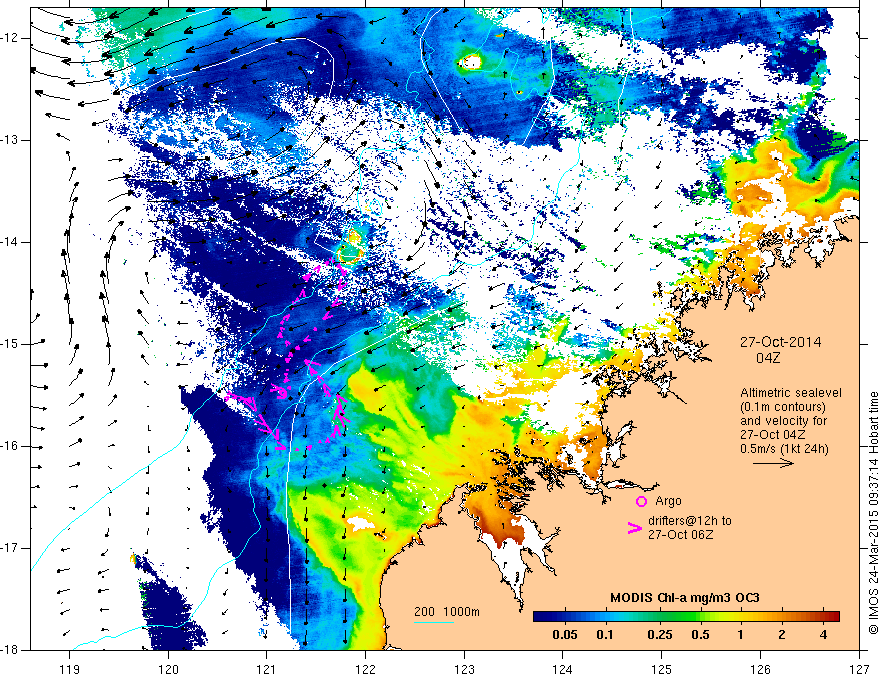Click the colorbar tick label 0.1
Viewport: 880px width, 680px height.
pos(605,635)
